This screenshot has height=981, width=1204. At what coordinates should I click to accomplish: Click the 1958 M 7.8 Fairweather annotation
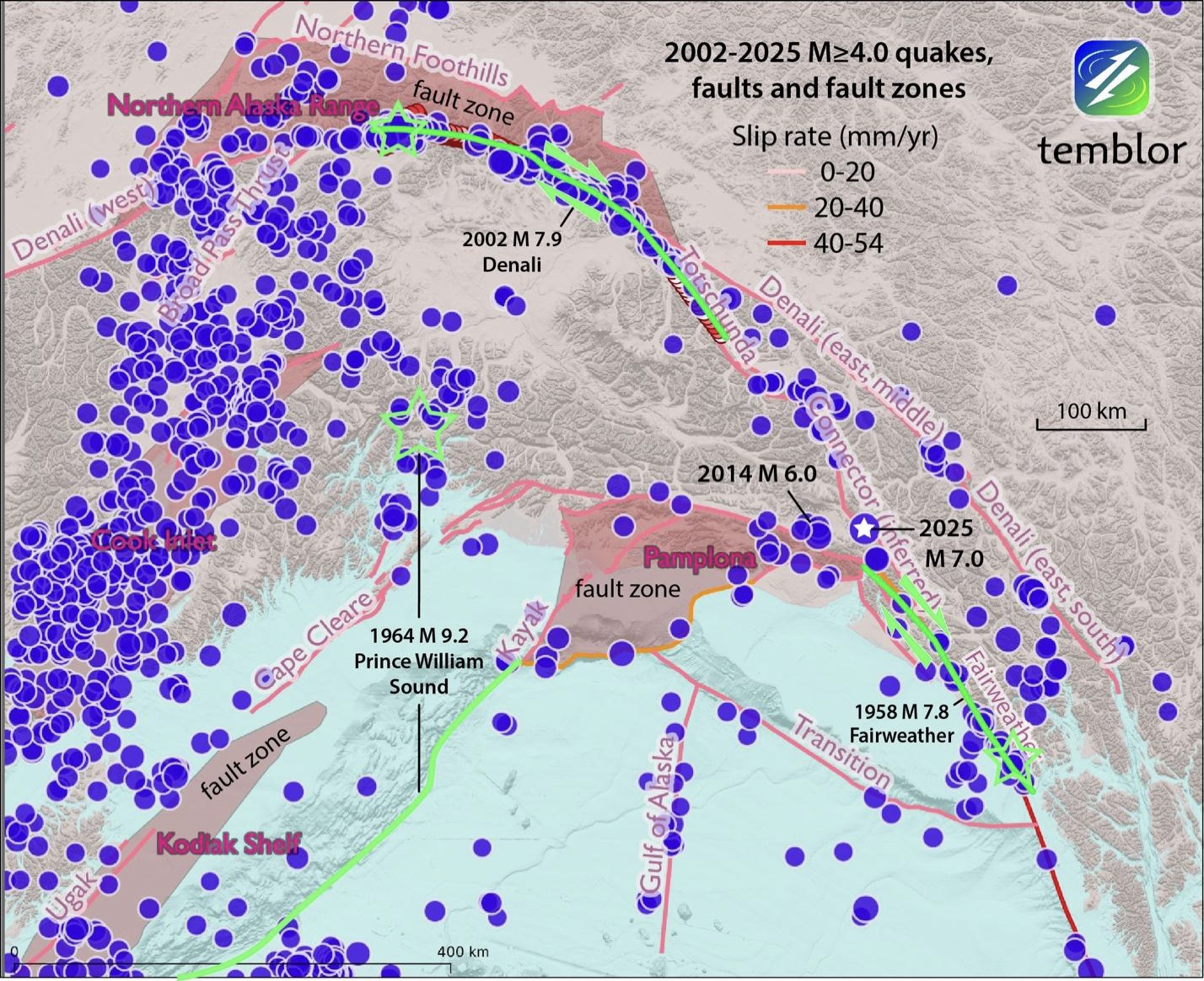point(903,722)
